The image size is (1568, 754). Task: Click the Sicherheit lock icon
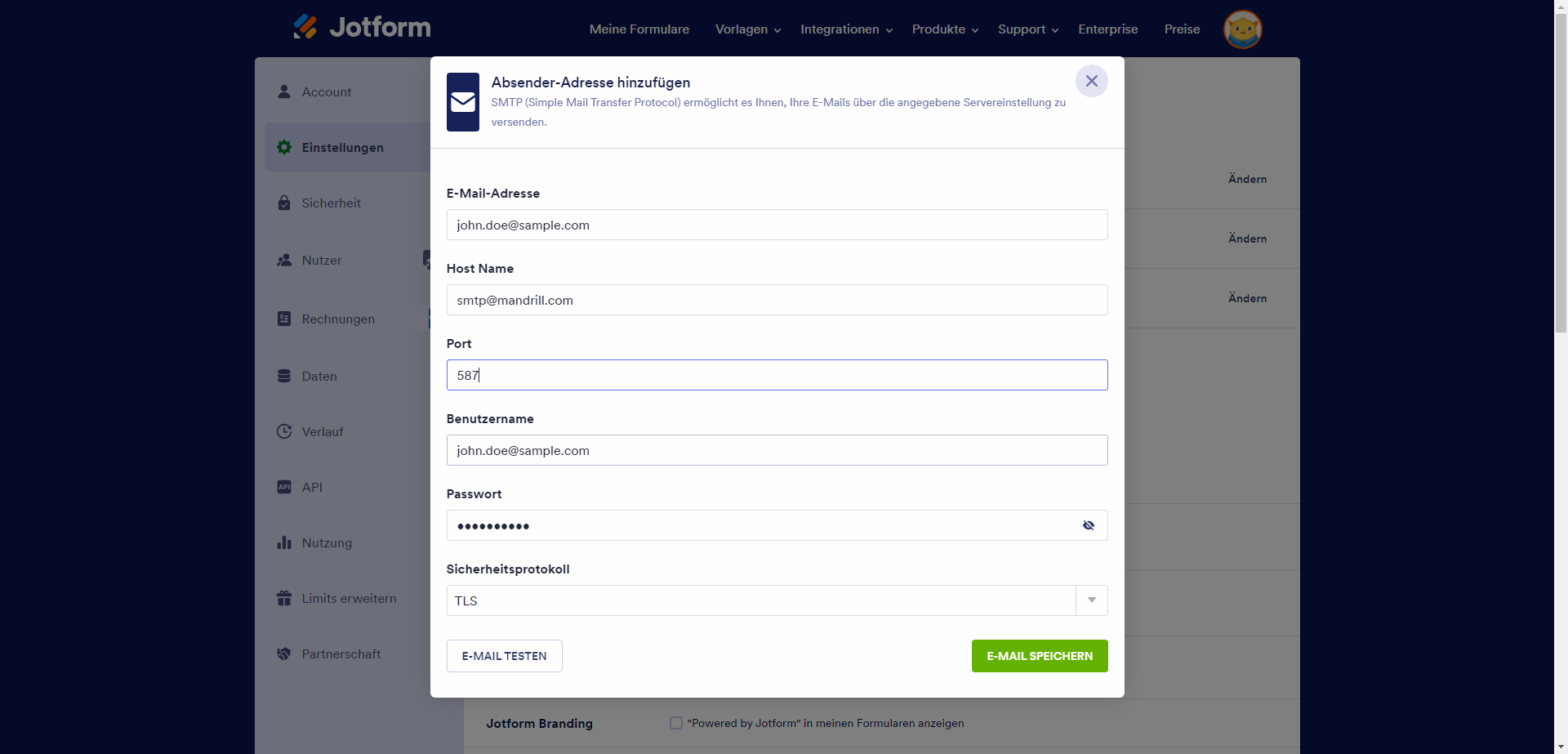(x=284, y=203)
